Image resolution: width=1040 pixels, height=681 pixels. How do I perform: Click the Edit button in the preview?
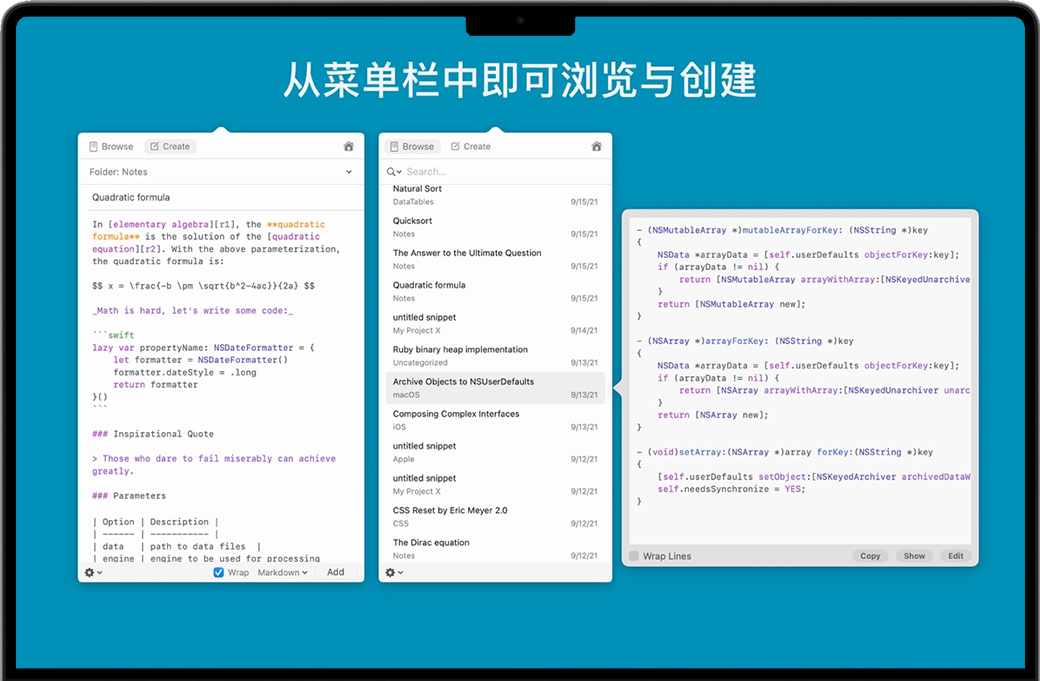956,556
